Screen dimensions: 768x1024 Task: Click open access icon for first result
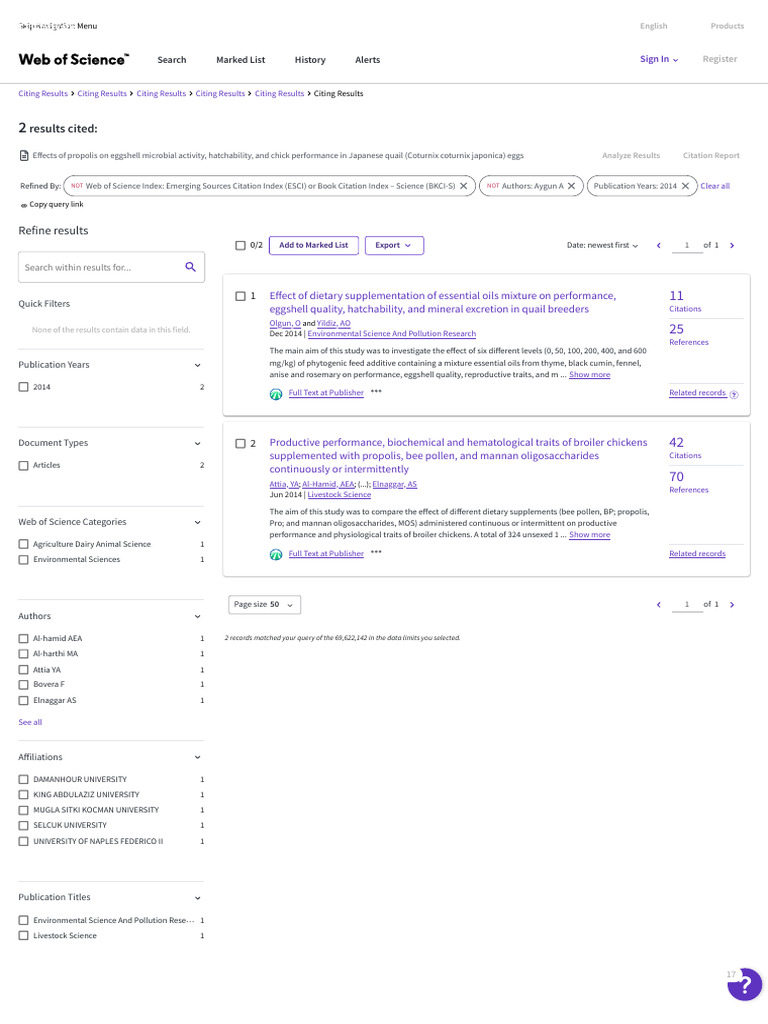click(276, 394)
